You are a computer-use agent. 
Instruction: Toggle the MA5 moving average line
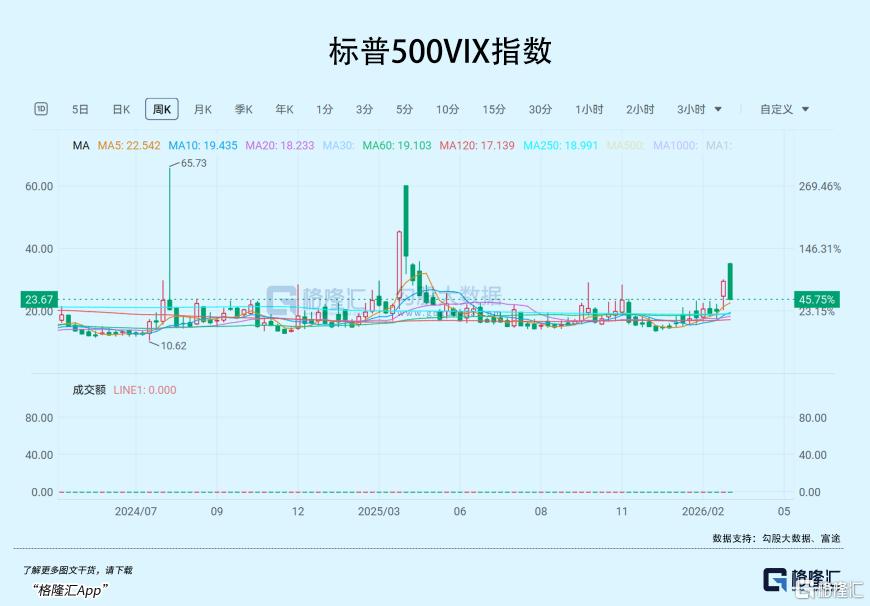pos(128,145)
